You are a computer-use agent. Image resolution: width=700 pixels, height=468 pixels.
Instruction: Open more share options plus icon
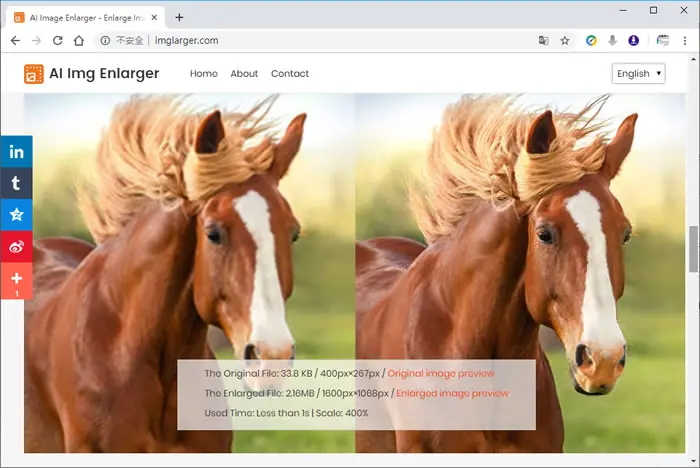tap(16, 280)
